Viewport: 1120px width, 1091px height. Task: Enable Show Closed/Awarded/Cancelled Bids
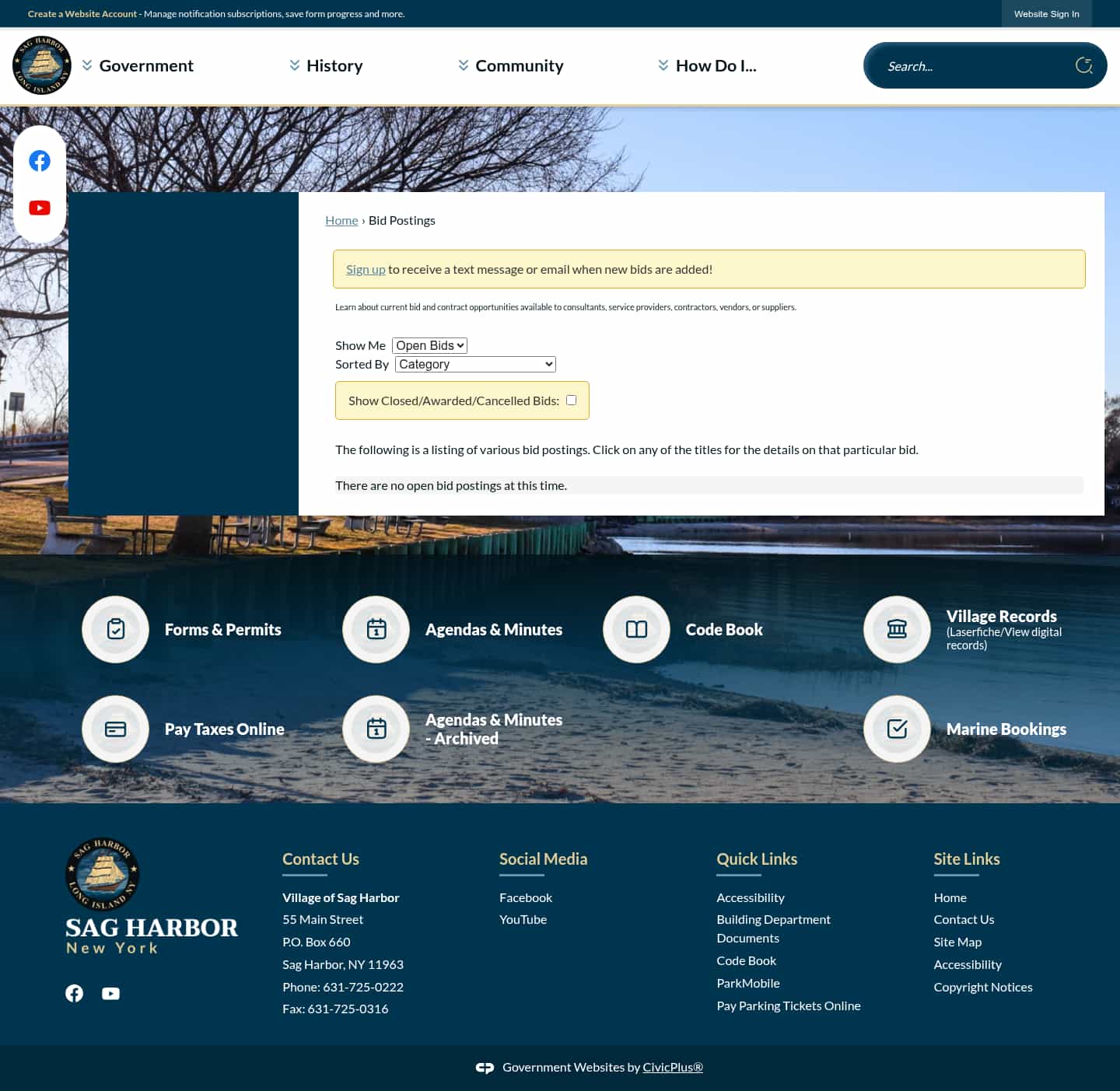(x=571, y=399)
